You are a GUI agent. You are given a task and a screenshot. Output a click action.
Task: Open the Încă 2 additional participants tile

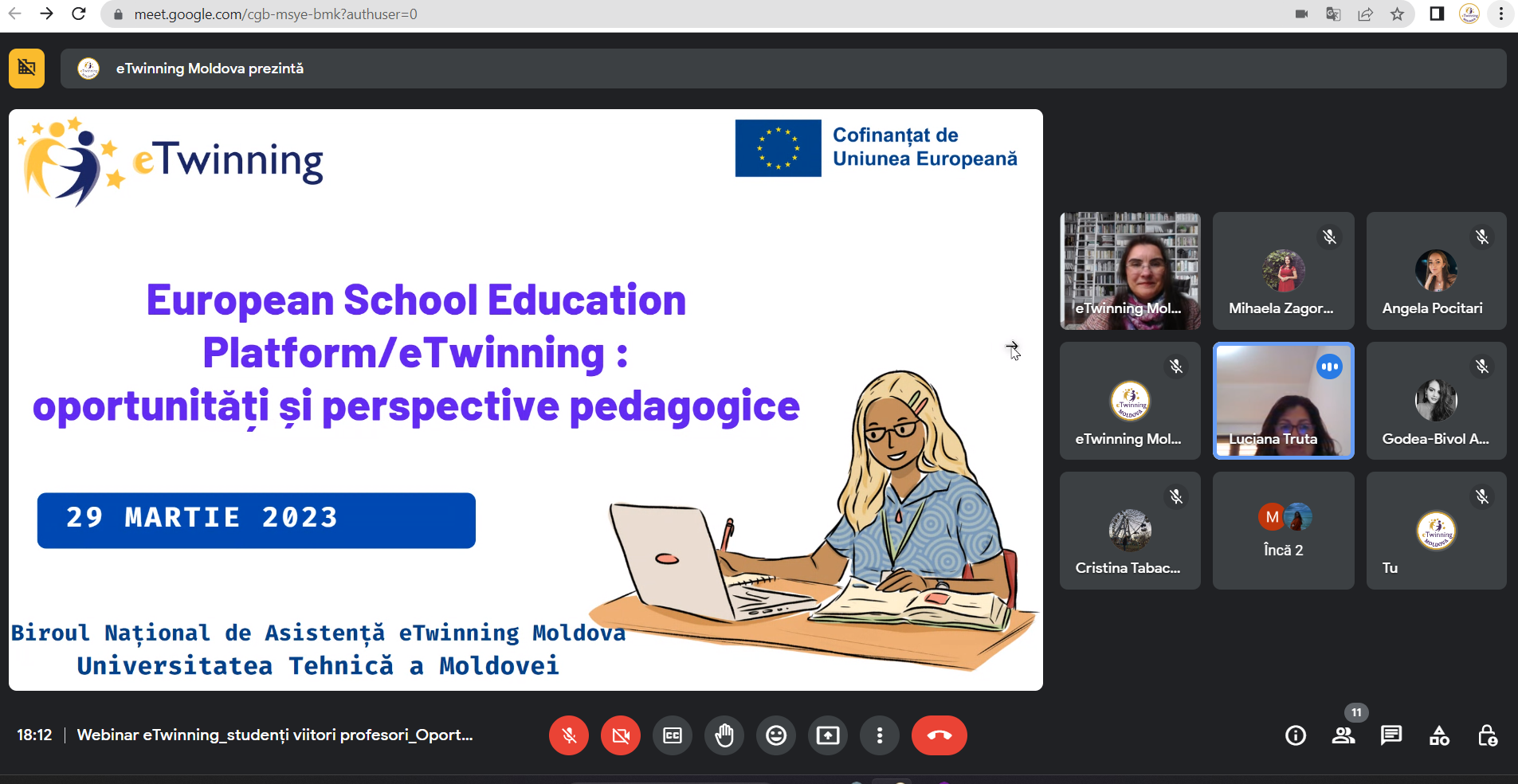coord(1283,531)
